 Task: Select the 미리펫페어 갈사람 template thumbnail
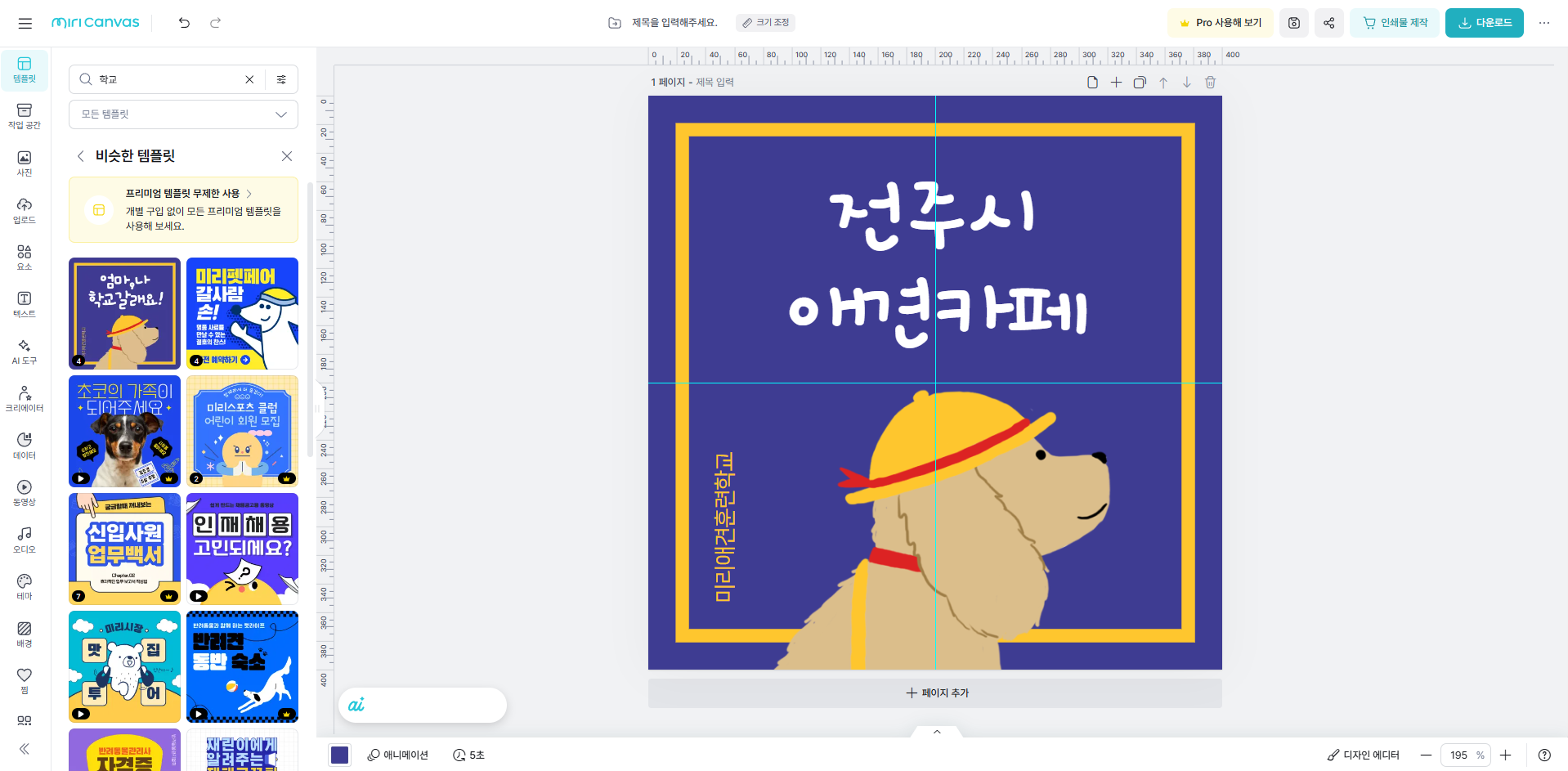242,313
